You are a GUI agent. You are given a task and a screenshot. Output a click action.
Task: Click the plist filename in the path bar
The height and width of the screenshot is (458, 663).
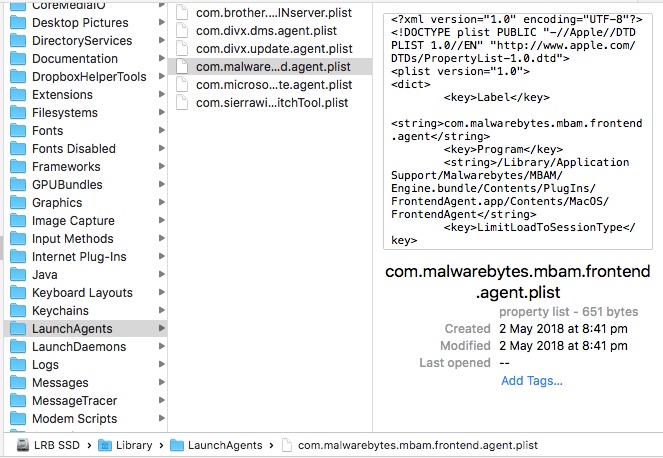pyautogui.click(x=418, y=445)
